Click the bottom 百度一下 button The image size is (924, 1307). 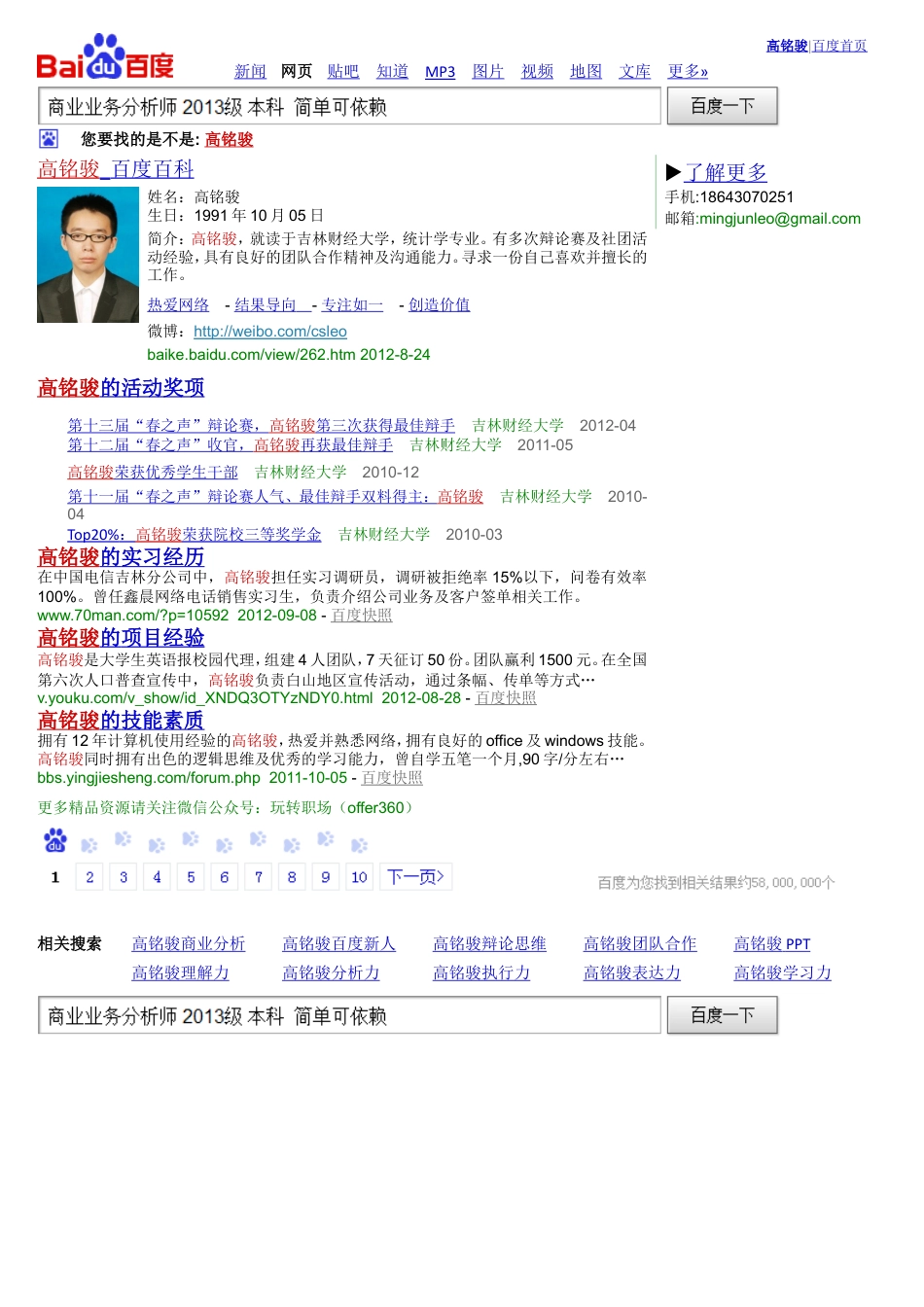(722, 1015)
